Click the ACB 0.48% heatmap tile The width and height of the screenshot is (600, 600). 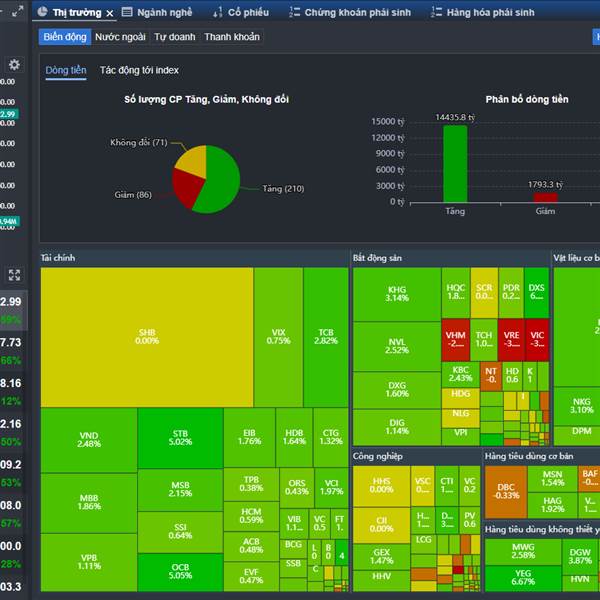[x=251, y=546]
